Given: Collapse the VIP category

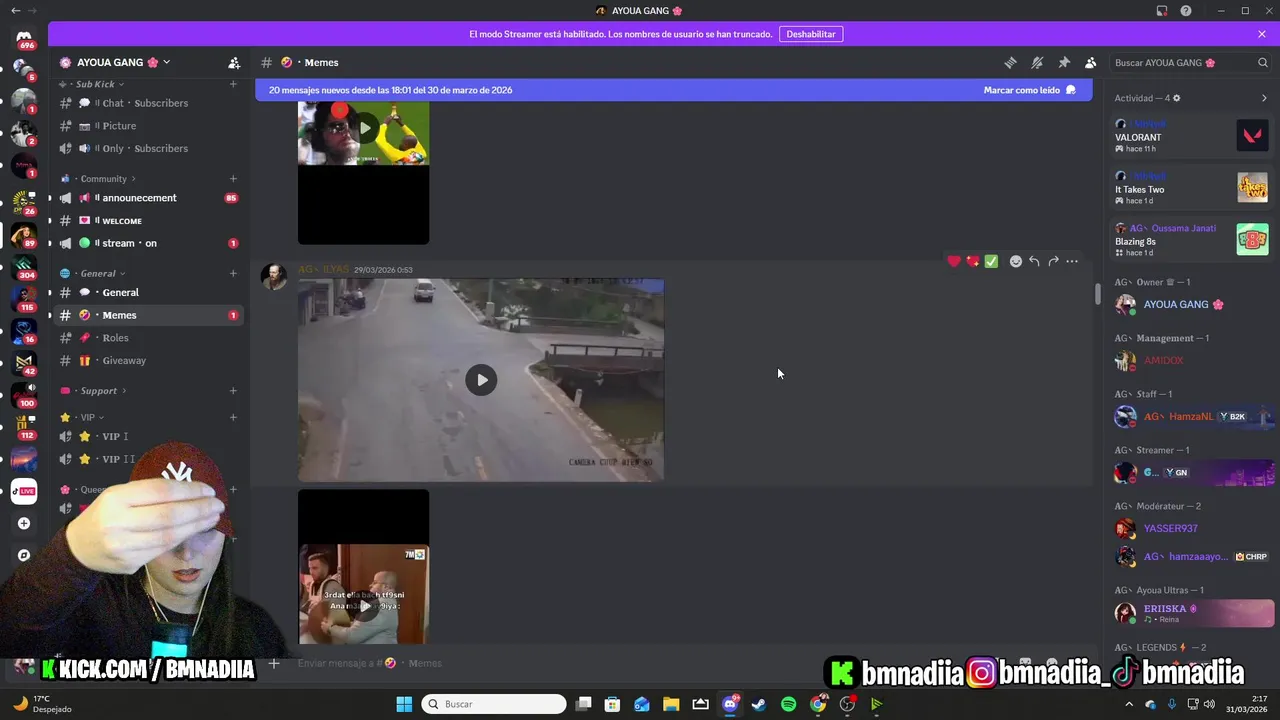Looking at the screenshot, I should [x=88, y=417].
